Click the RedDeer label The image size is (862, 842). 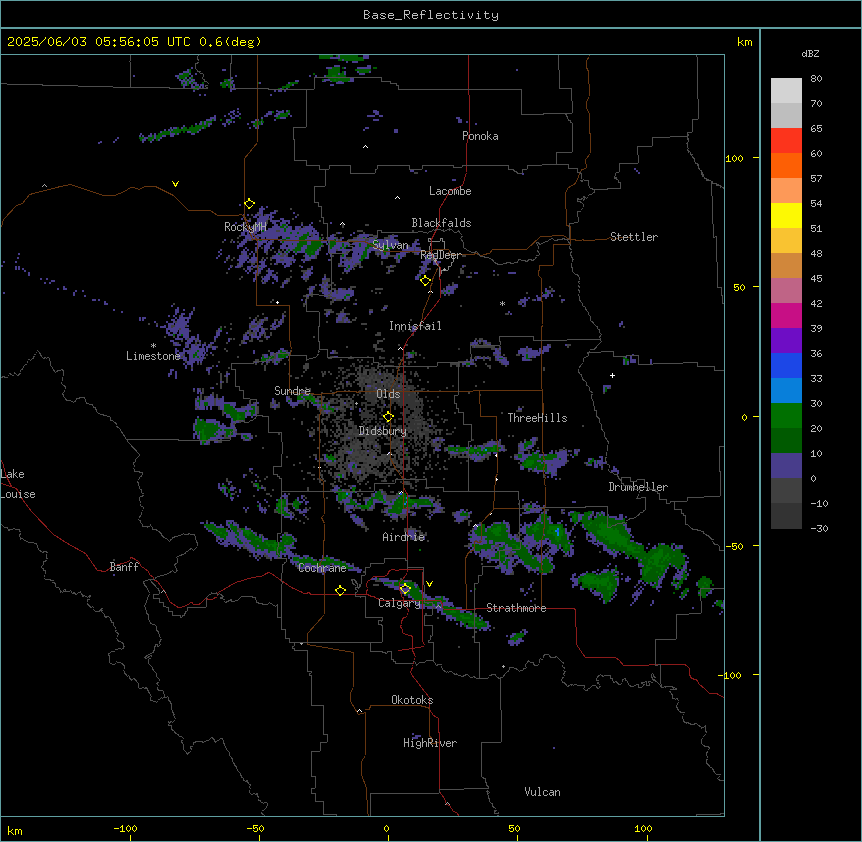click(440, 255)
